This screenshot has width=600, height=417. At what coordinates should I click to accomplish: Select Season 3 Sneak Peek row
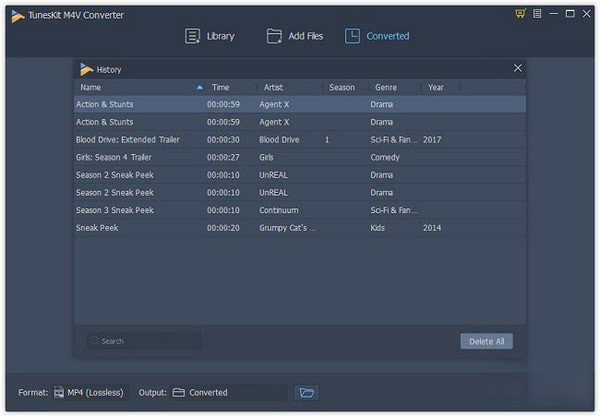click(x=300, y=210)
